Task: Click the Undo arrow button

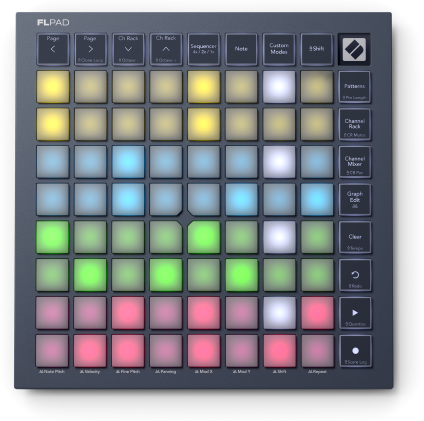Action: (355, 275)
